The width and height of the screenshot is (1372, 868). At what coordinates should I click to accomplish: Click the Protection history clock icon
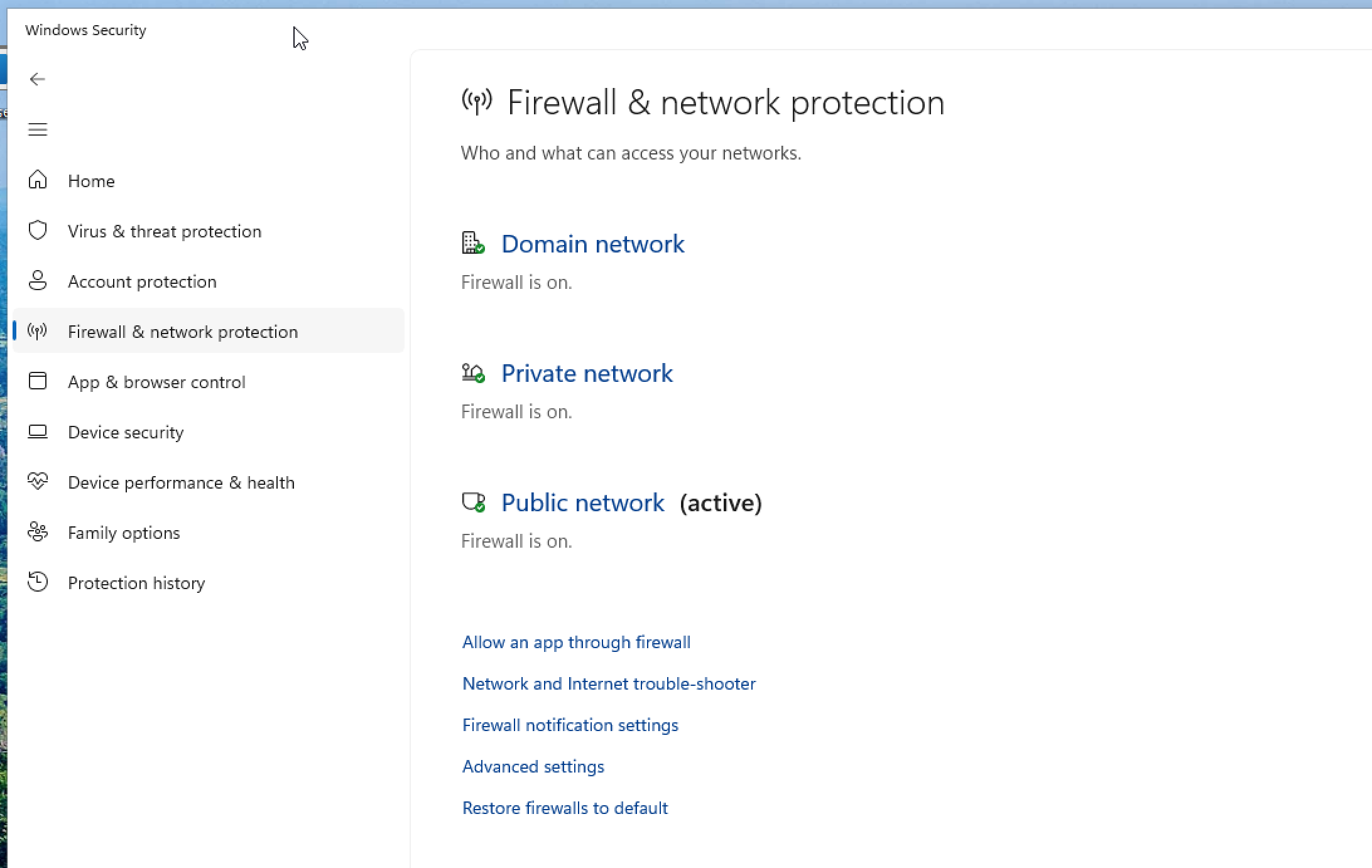pyautogui.click(x=38, y=582)
